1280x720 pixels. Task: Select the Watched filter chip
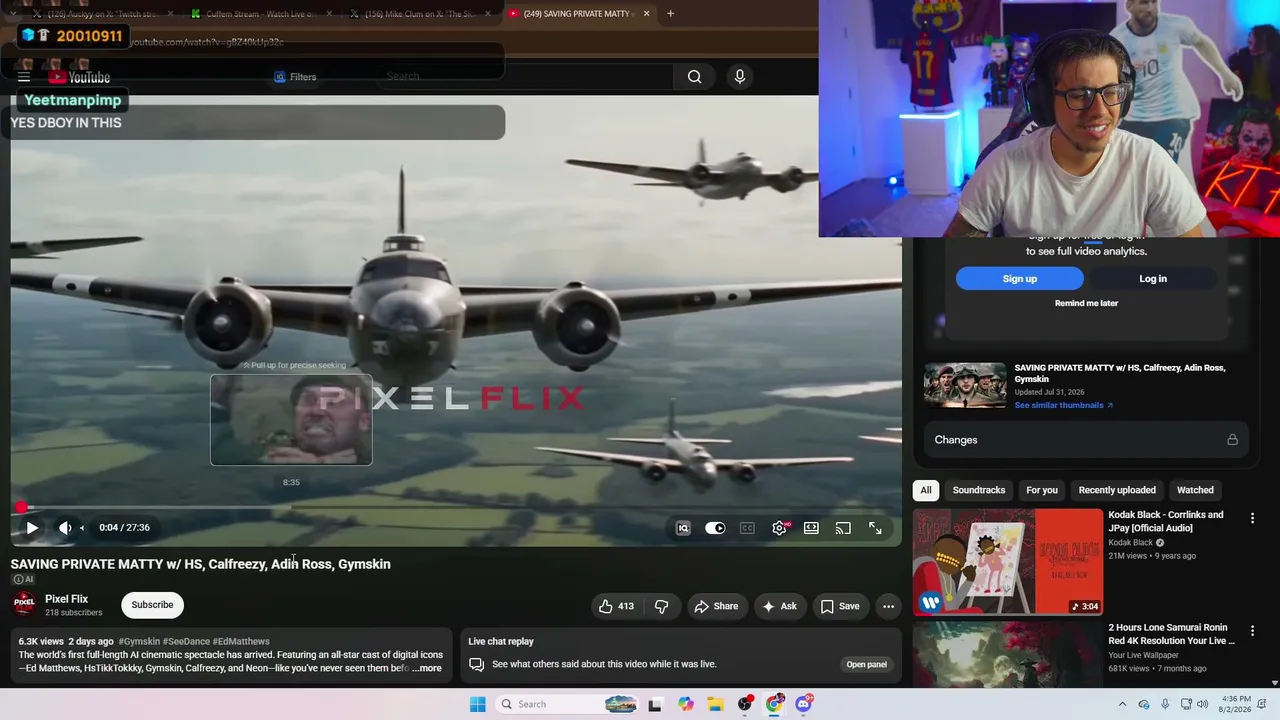click(1195, 490)
